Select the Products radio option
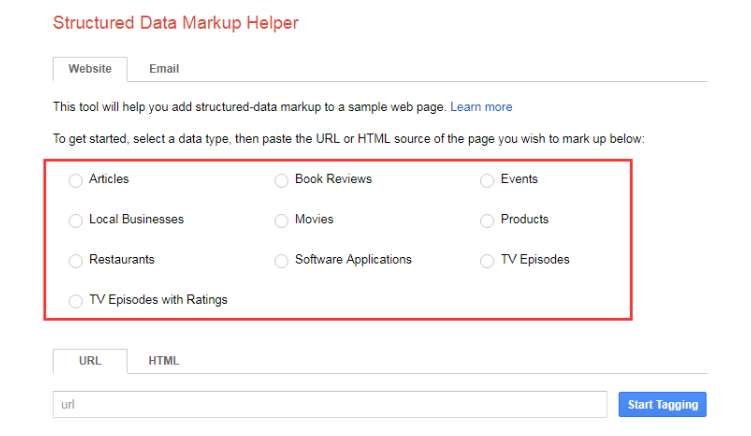 (487, 221)
